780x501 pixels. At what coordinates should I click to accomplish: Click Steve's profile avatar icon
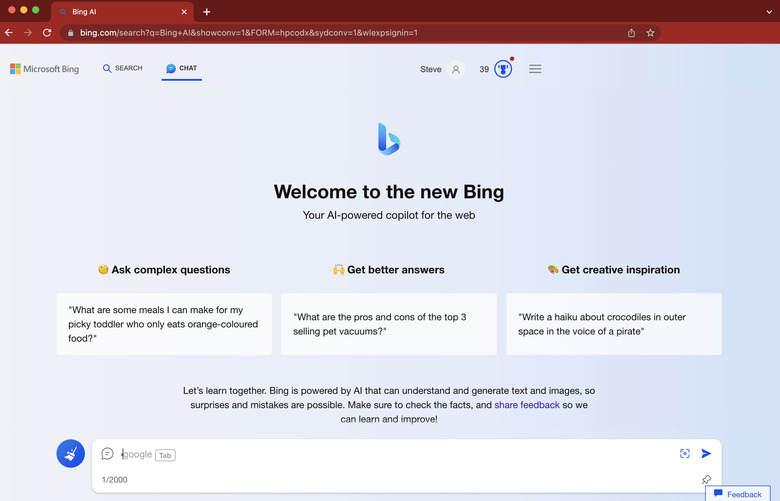456,70
